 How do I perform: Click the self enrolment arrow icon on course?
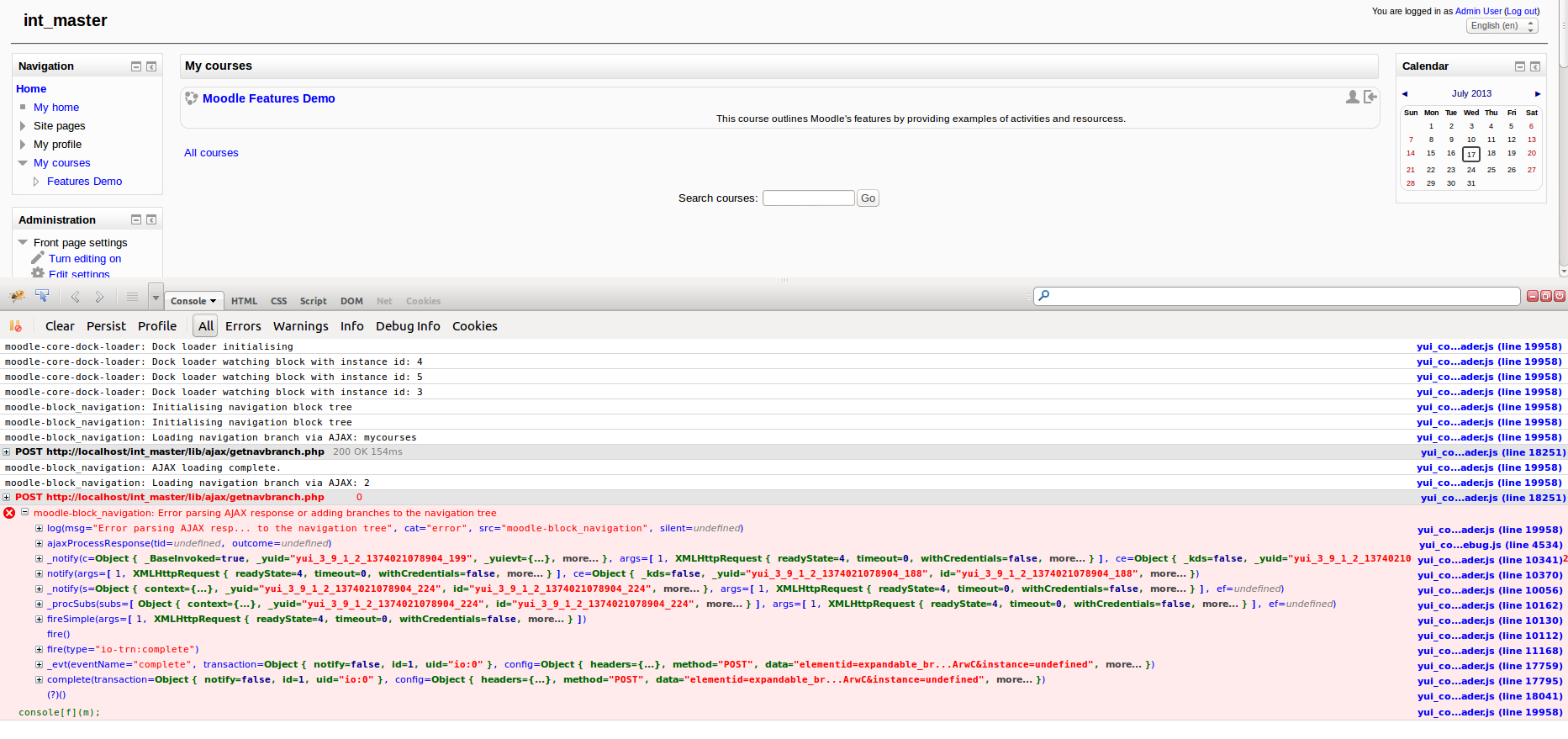pyautogui.click(x=1370, y=98)
